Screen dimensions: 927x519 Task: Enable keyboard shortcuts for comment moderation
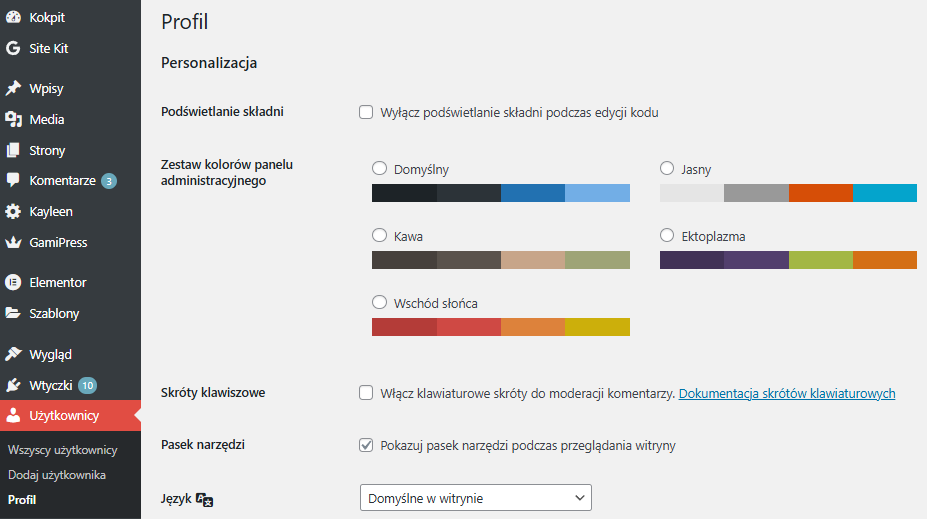tap(366, 393)
